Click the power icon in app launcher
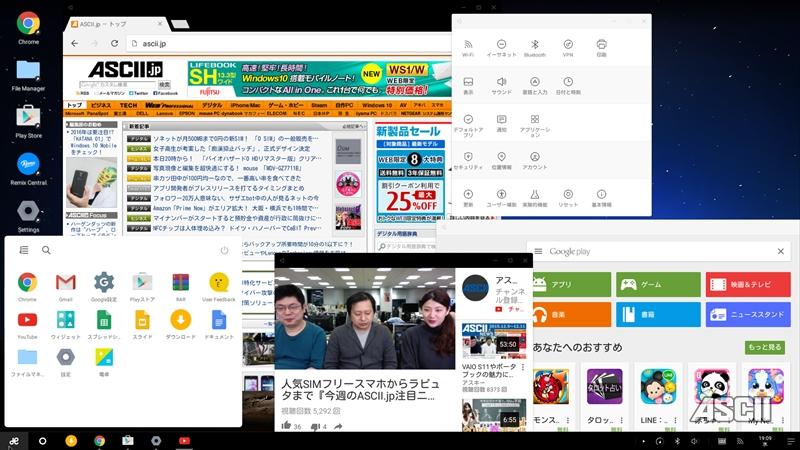 coord(224,250)
